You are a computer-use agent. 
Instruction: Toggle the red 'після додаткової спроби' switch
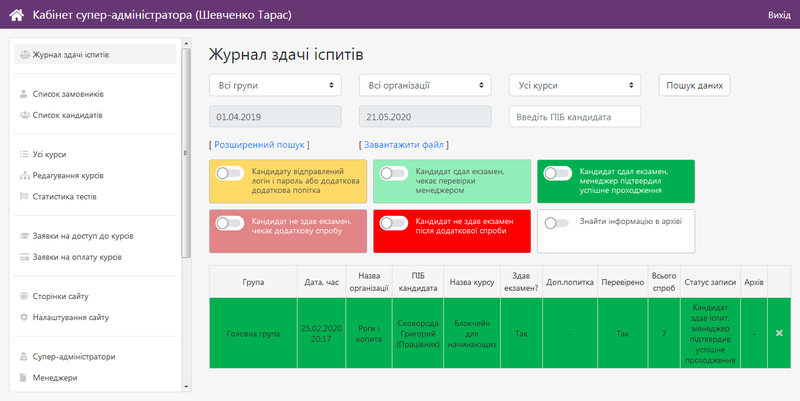point(393,223)
